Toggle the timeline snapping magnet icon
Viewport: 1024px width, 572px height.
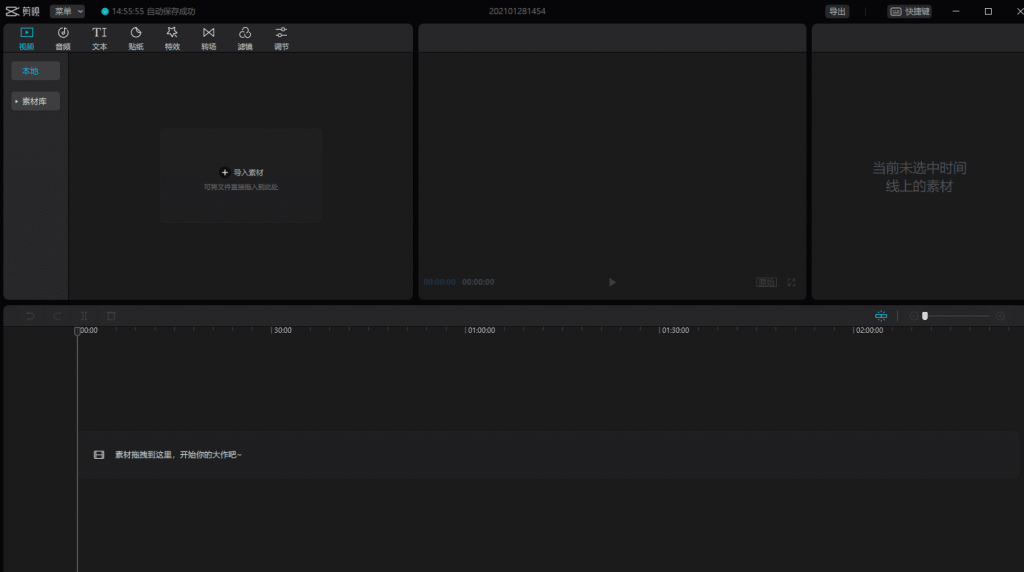pos(881,316)
